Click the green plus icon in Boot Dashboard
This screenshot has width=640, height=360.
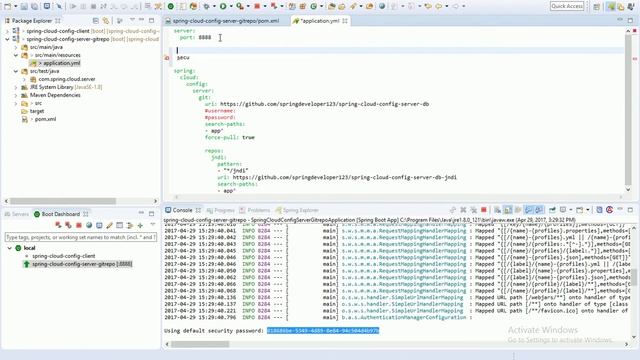point(140,225)
